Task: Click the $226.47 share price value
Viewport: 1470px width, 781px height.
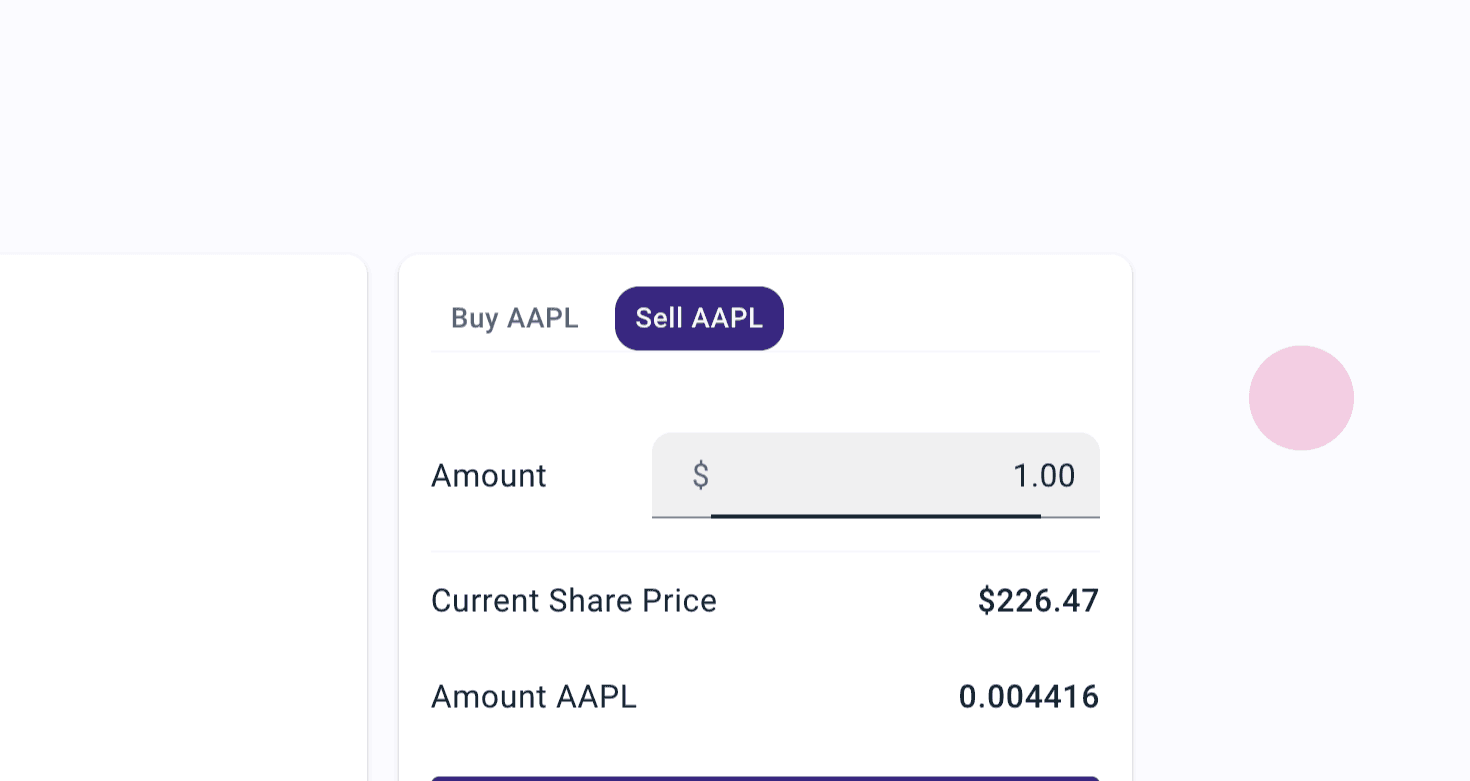Action: [1038, 601]
